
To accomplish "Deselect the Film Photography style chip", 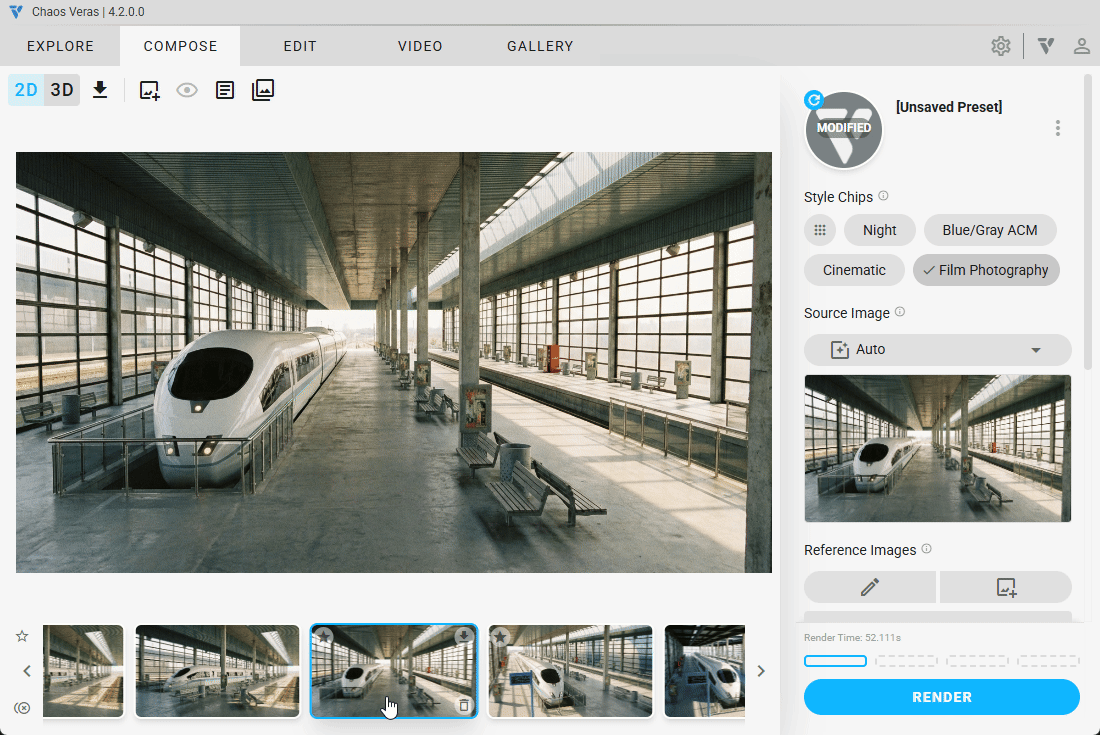I will pyautogui.click(x=986, y=270).
